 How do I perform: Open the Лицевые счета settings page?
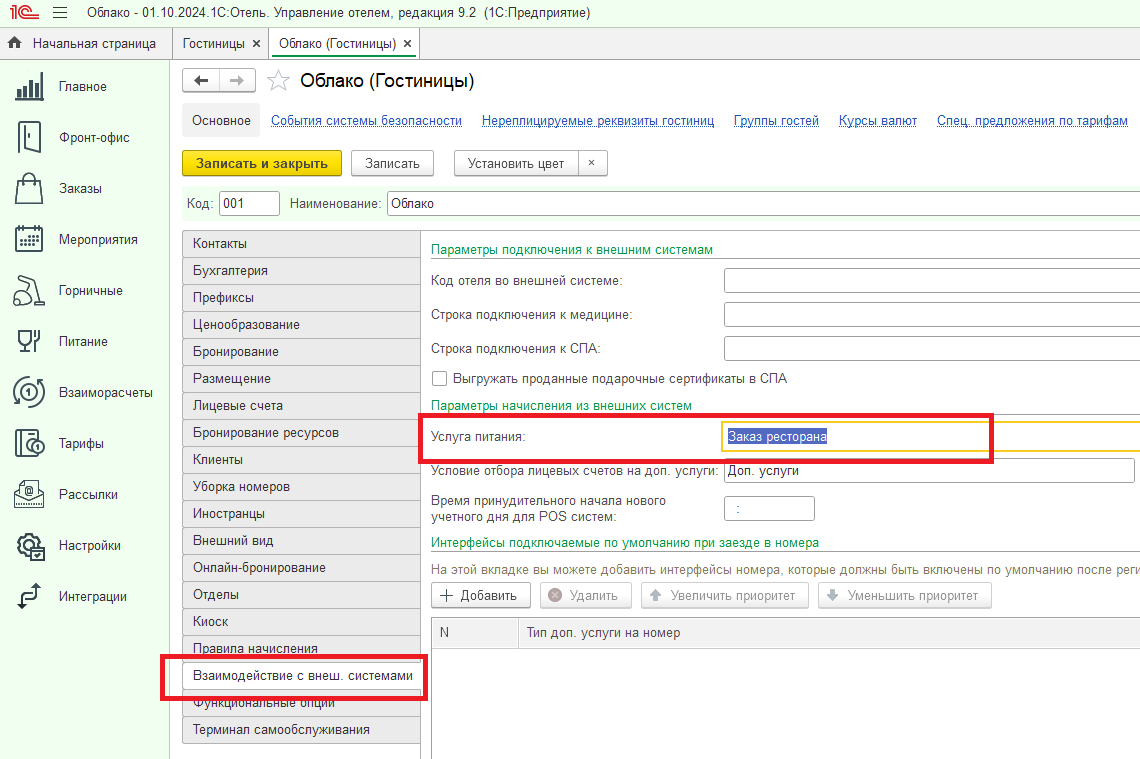(x=301, y=405)
